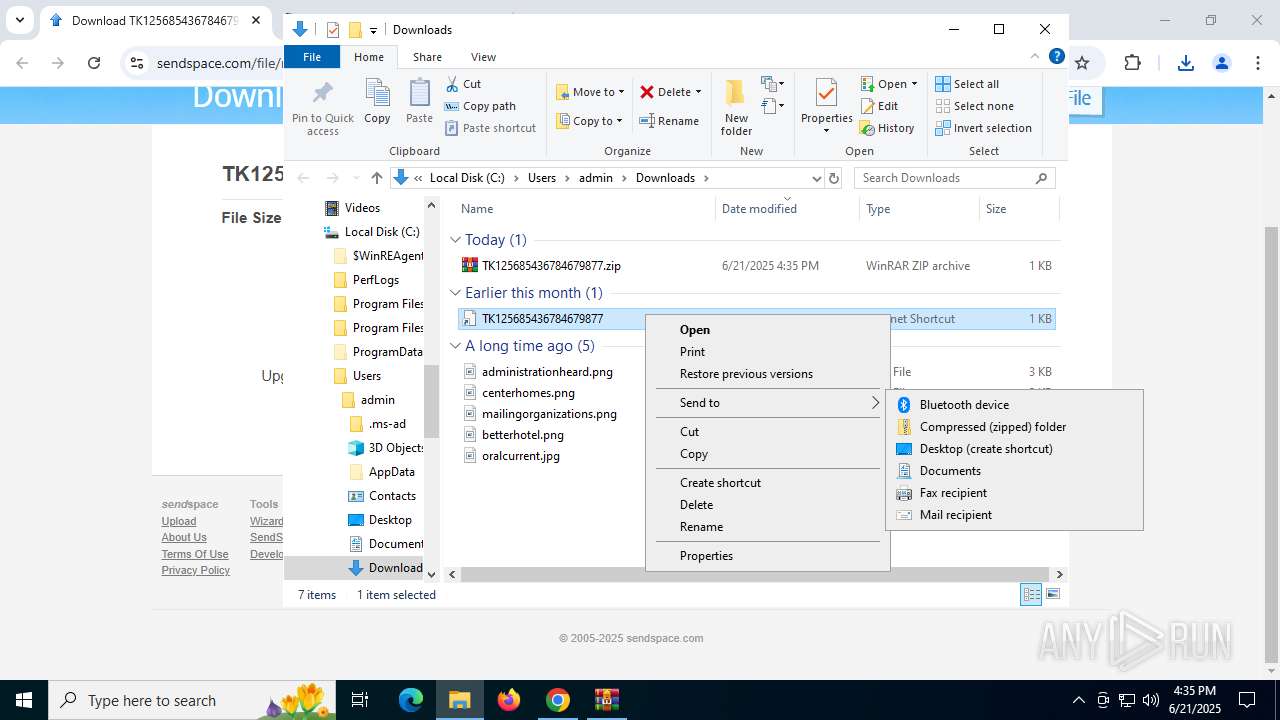This screenshot has width=1280, height=720.
Task: Click Select none in ribbon
Action: tap(974, 106)
